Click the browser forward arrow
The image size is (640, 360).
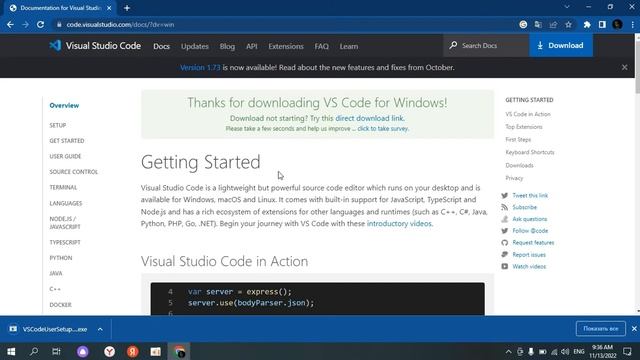tap(25, 24)
